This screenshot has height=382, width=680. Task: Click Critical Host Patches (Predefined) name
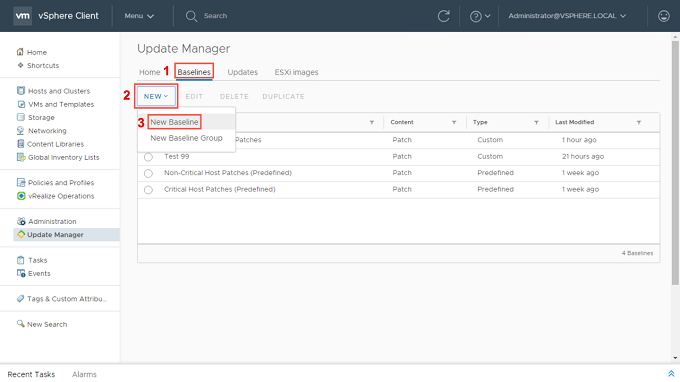[219, 189]
